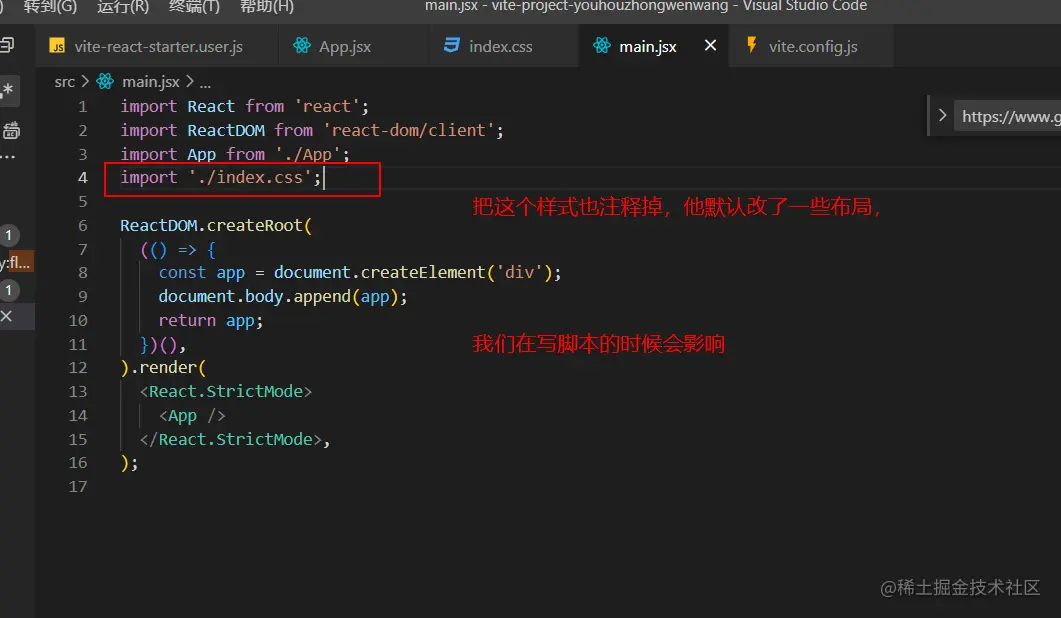Screen dimensions: 1061x618
Task: Click line number 12 in the gutter
Action: (78, 368)
